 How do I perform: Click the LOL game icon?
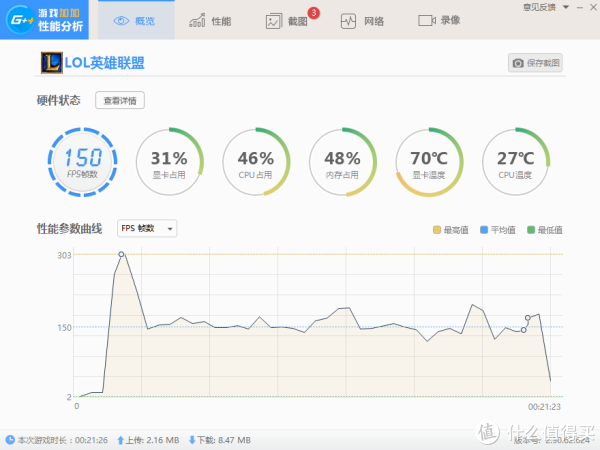pos(52,63)
